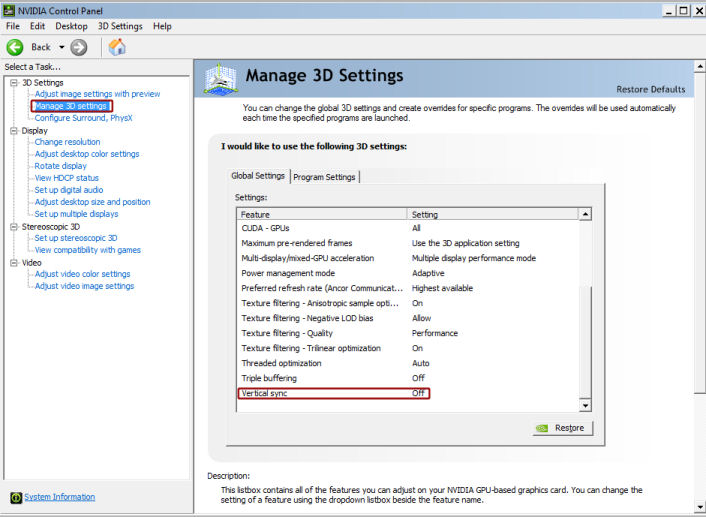The height and width of the screenshot is (517, 706).
Task: Click main panel scroll down arrow
Action: coord(700,506)
